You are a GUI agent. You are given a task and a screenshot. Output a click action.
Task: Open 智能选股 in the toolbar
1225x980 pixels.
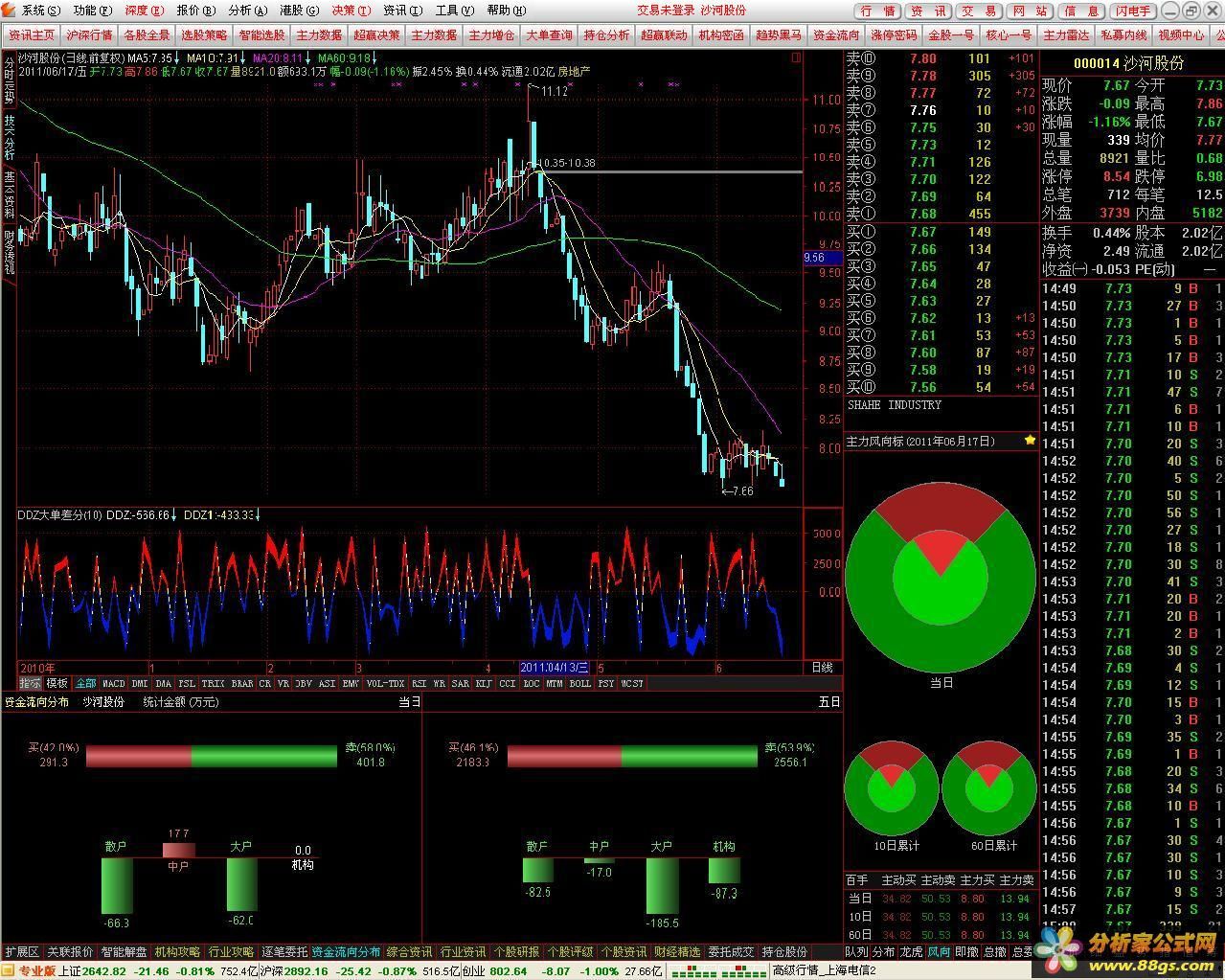point(261,34)
